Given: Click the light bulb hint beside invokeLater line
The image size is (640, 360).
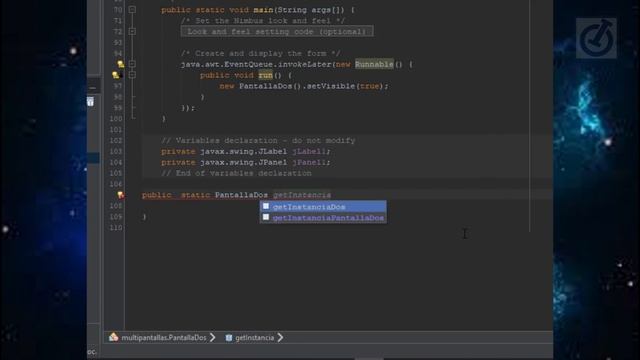Looking at the screenshot, I should pos(121,64).
